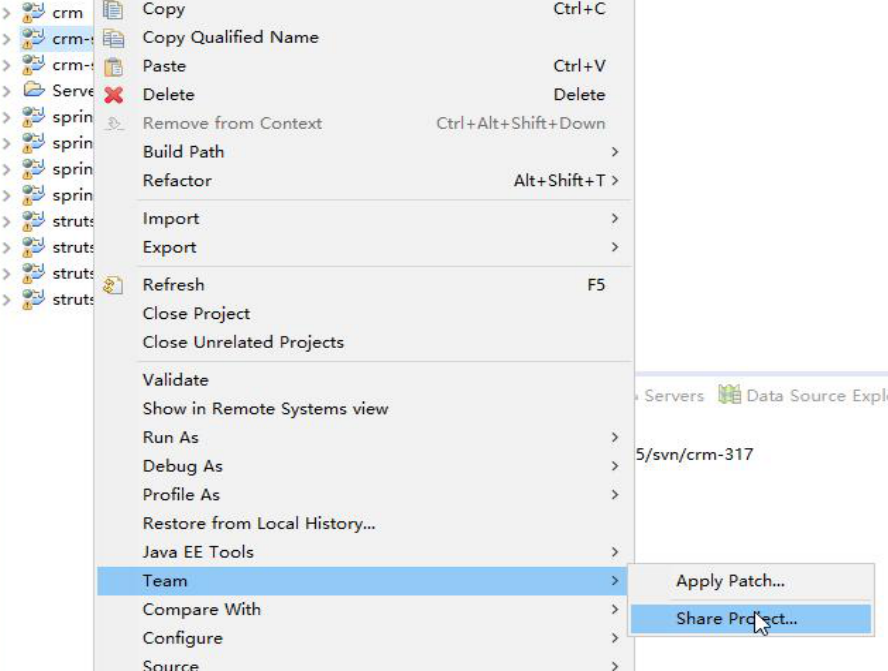Click the Copy Qualified Name icon
The image size is (888, 671).
pos(113,38)
